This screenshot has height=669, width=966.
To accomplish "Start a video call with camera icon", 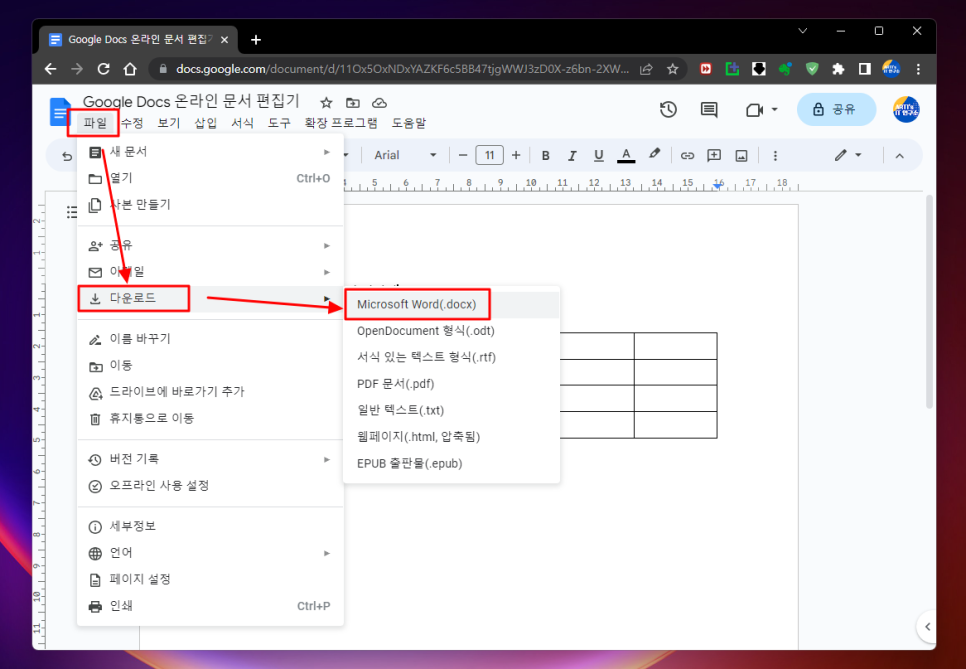I will (x=754, y=110).
